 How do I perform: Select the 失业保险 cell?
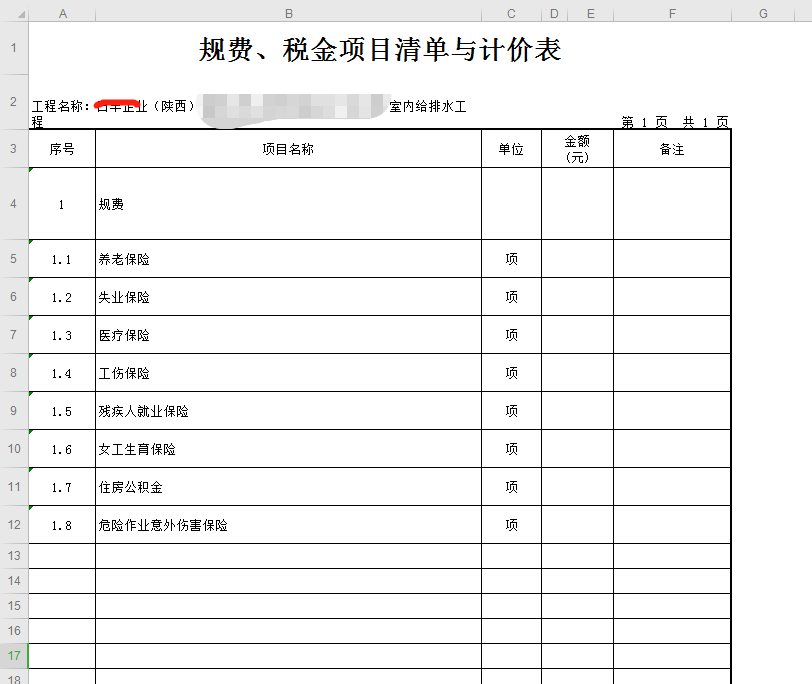click(x=288, y=297)
